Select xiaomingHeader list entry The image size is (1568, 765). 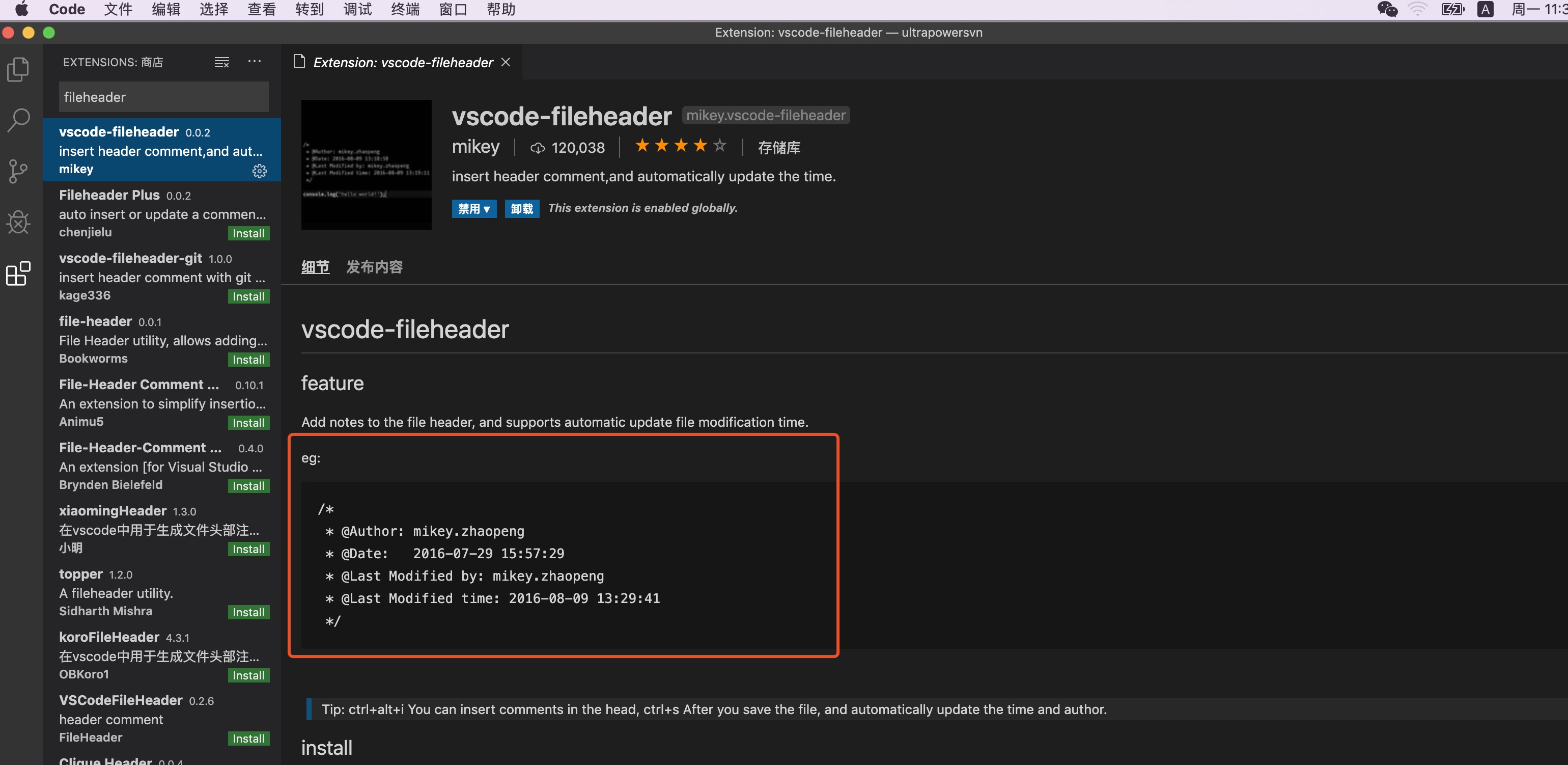162,529
